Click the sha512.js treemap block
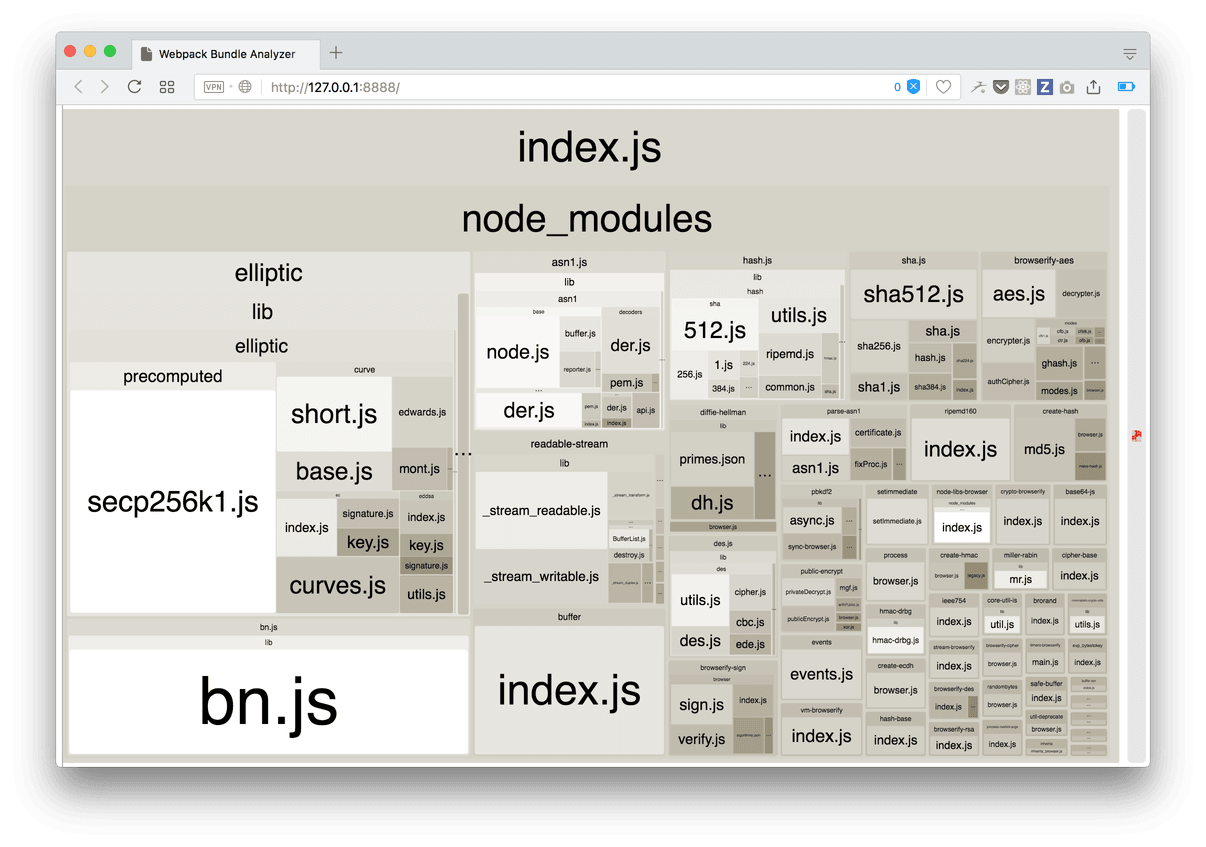Screen dimensions: 1206x847 [913, 294]
